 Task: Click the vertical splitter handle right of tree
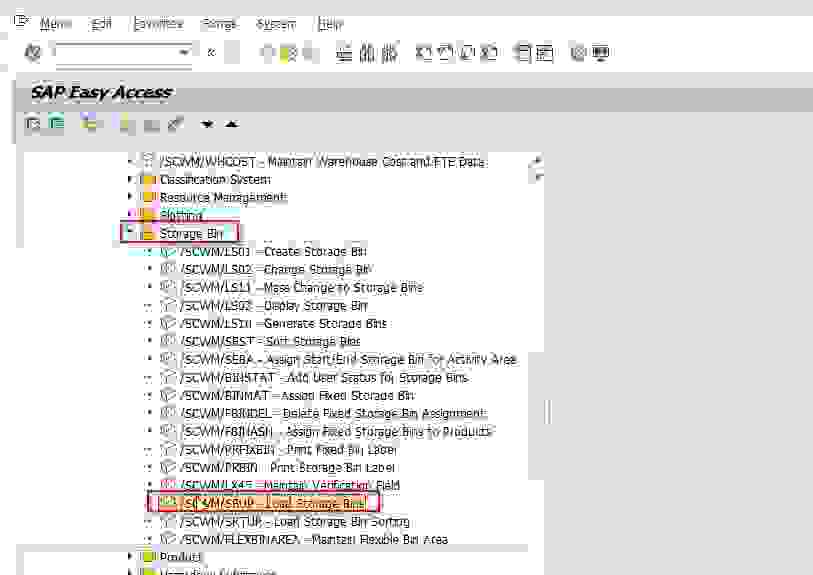548,412
